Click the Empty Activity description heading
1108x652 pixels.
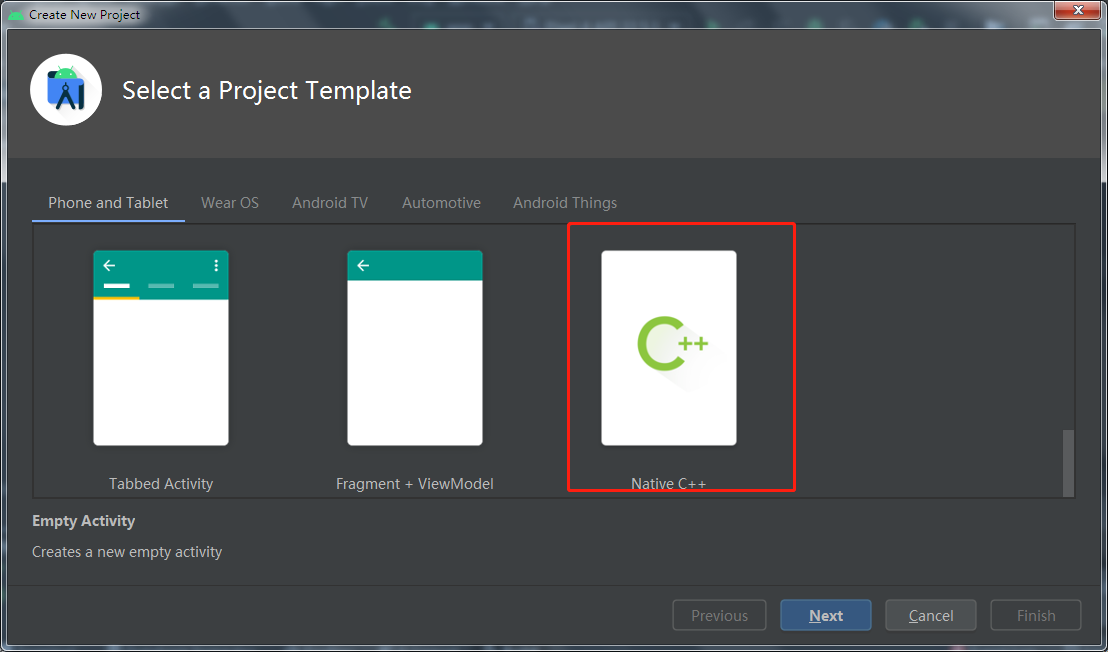(83, 521)
